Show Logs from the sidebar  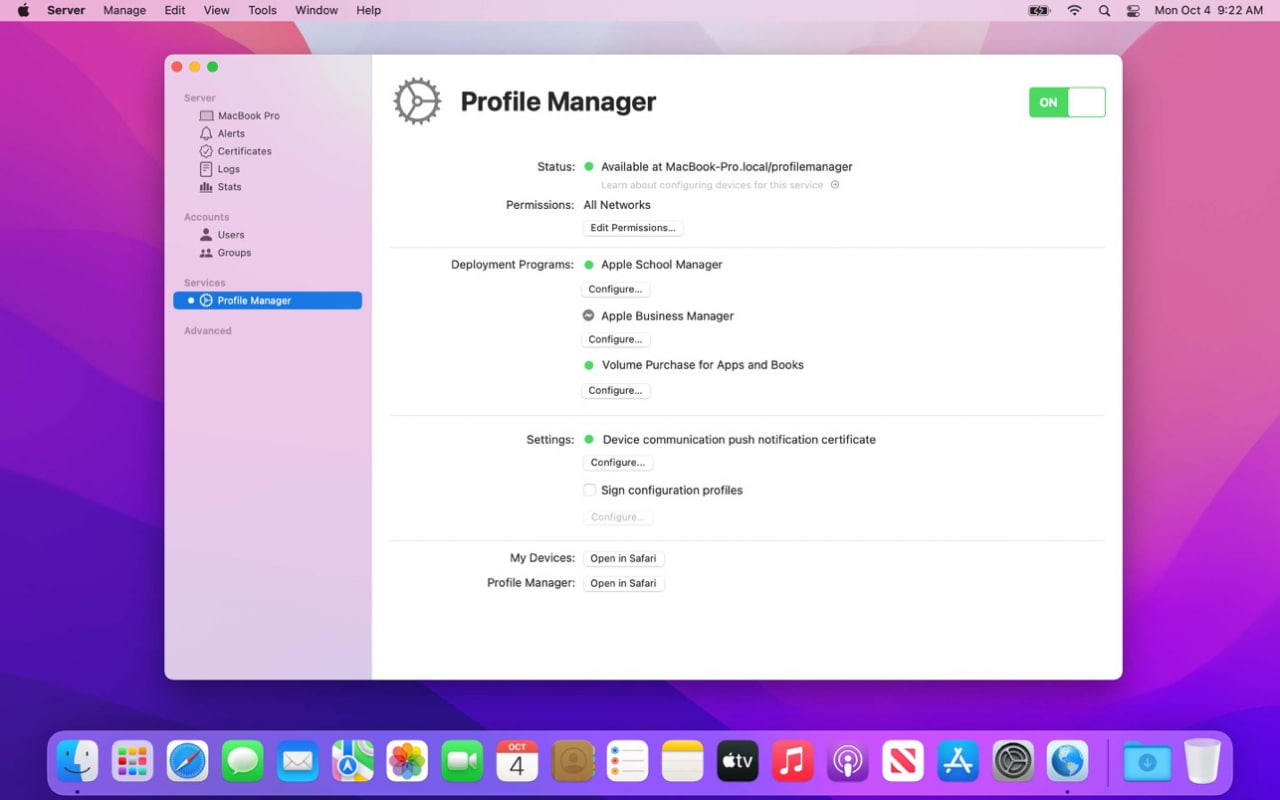(x=220, y=170)
